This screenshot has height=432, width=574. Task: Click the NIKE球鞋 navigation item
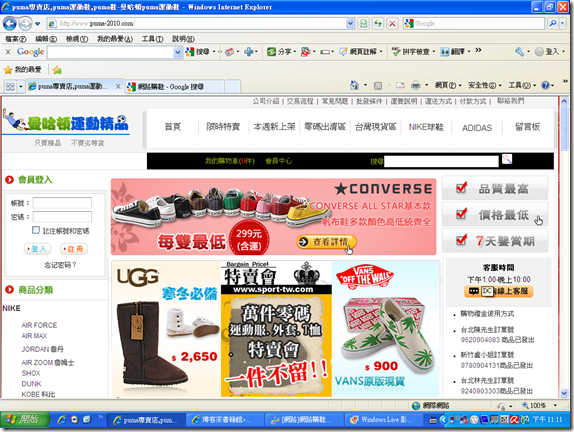[426, 127]
